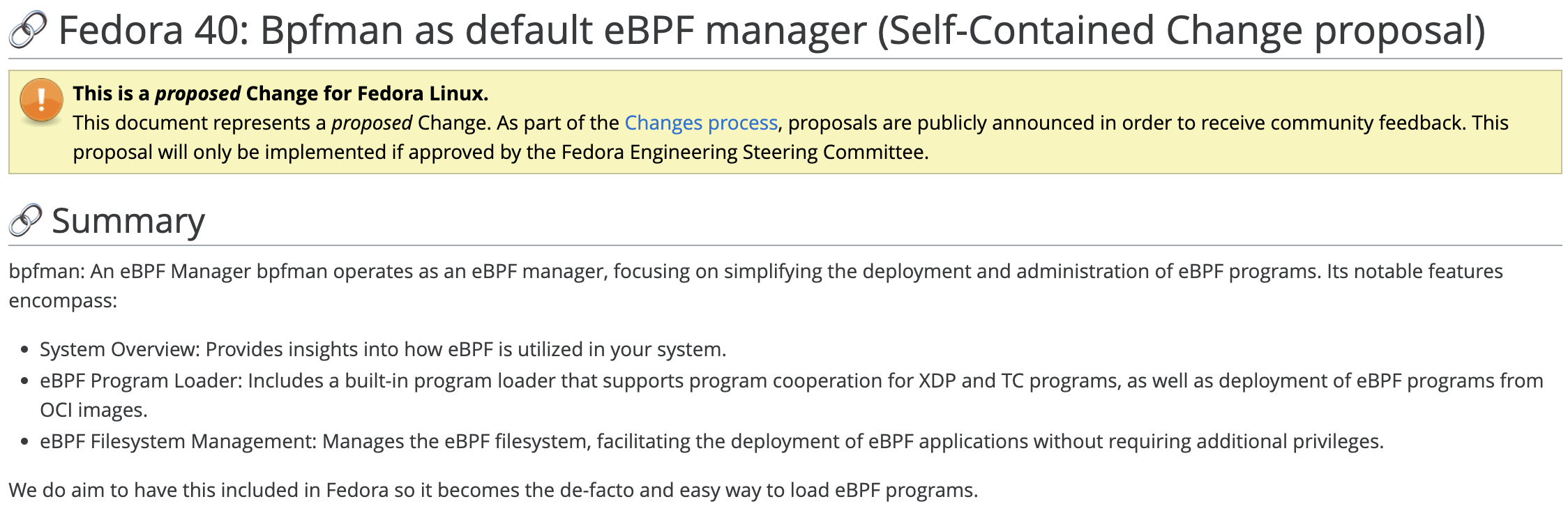This screenshot has width=1568, height=513.
Task: Click the italic "proposed" after "This document represents"
Action: click(371, 123)
